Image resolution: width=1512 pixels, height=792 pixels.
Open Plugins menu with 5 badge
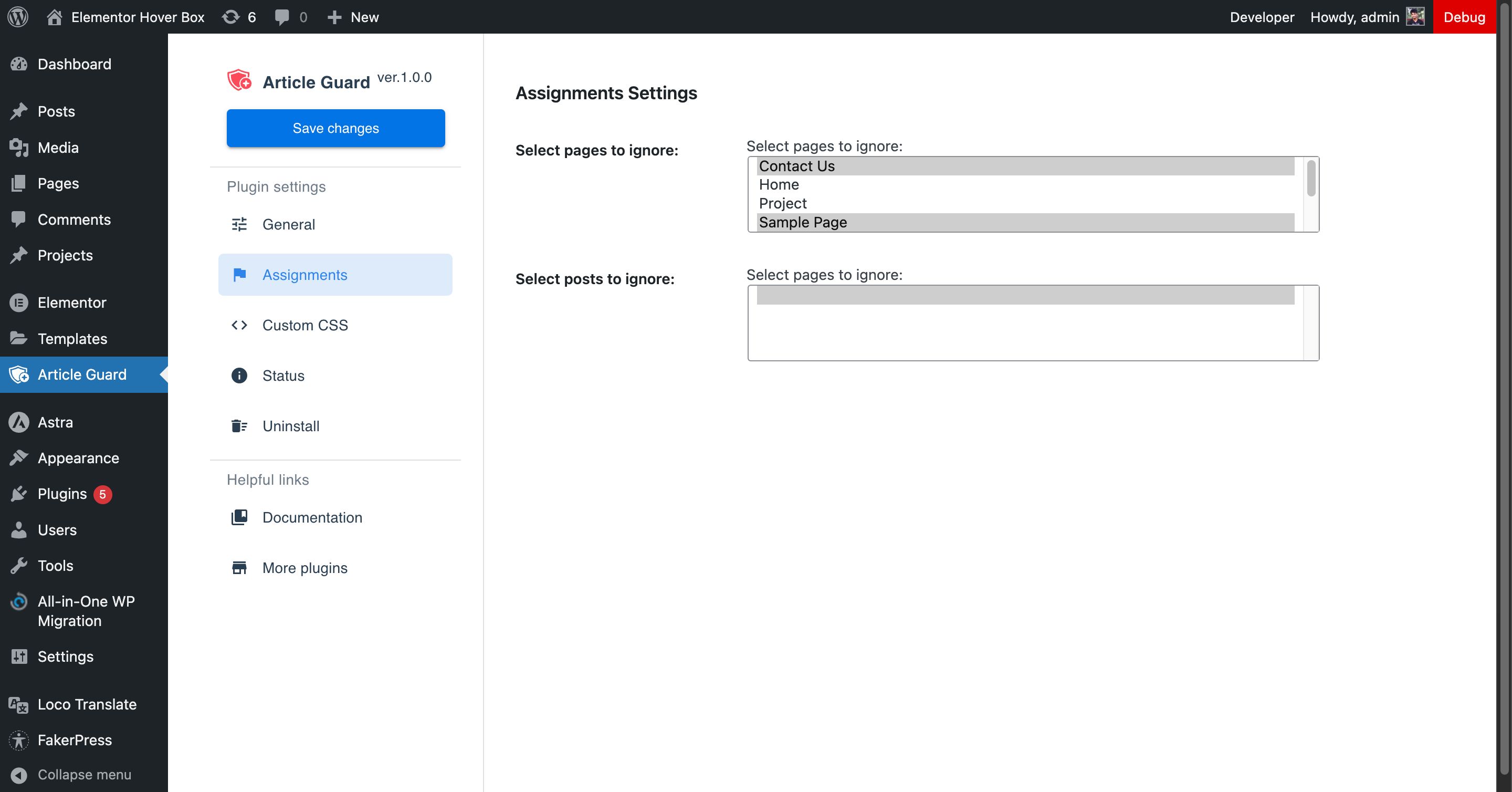[84, 494]
